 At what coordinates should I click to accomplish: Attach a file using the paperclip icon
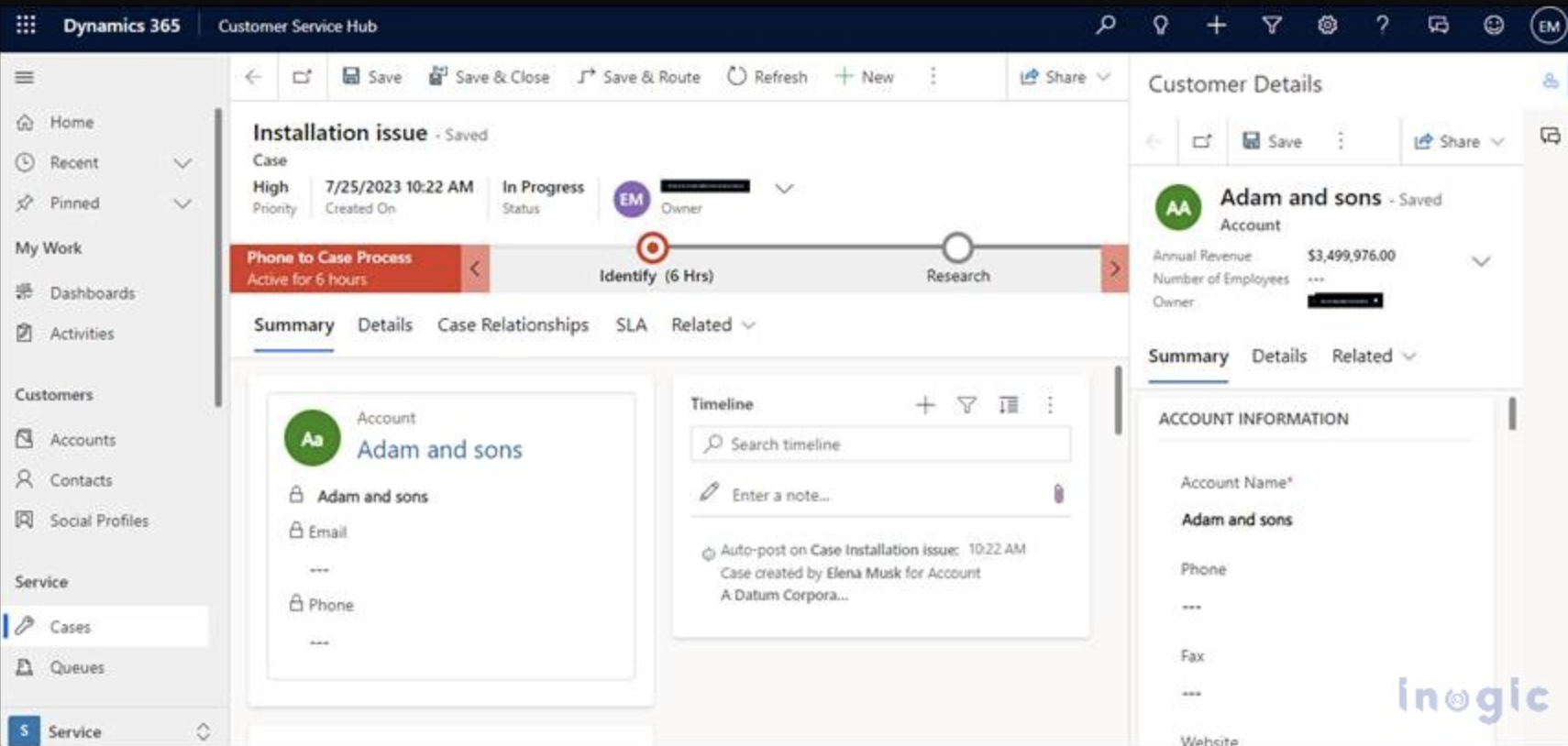click(x=1058, y=494)
